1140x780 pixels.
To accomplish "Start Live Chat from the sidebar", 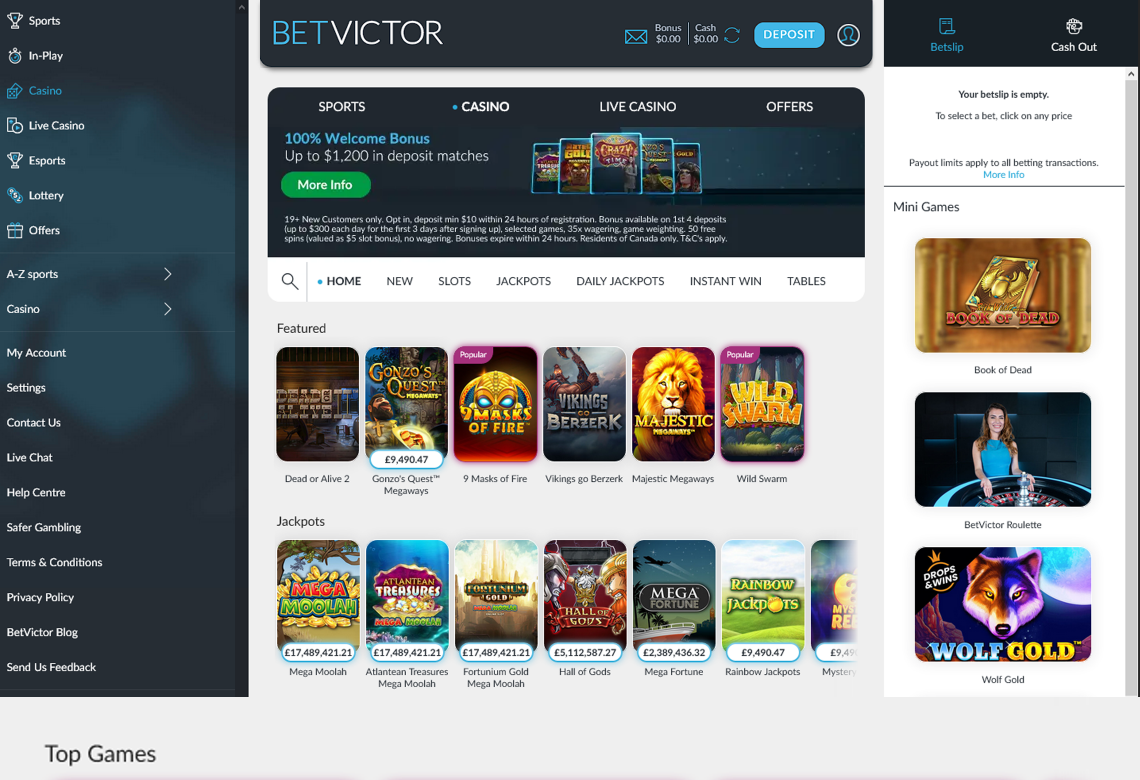I will coord(30,457).
